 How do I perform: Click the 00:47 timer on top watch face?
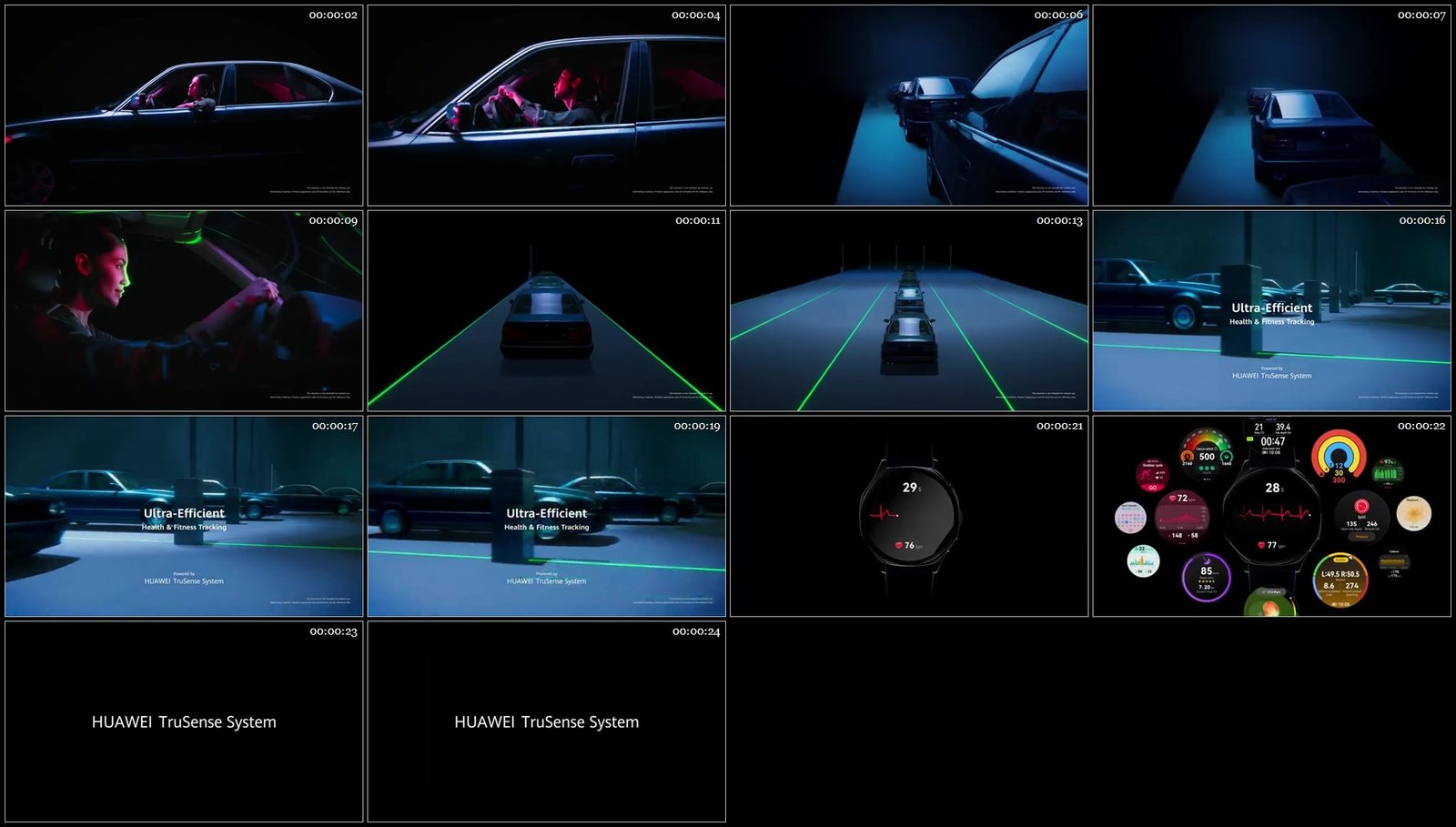(x=1273, y=441)
